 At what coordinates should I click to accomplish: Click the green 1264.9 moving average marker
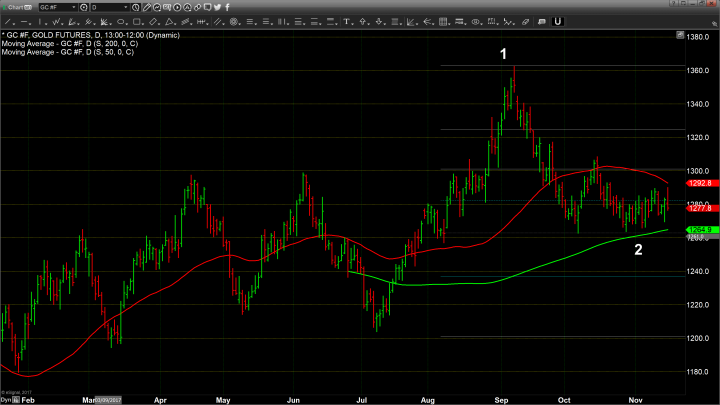tap(697, 230)
